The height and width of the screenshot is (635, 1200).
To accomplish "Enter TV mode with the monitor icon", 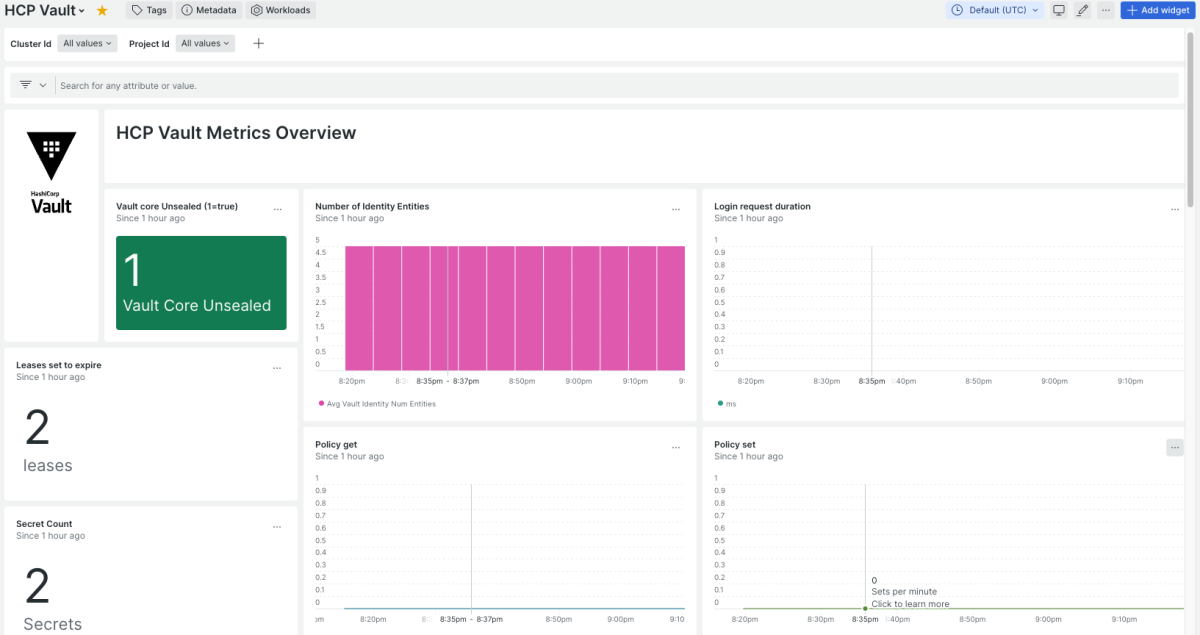I will click(1059, 10).
